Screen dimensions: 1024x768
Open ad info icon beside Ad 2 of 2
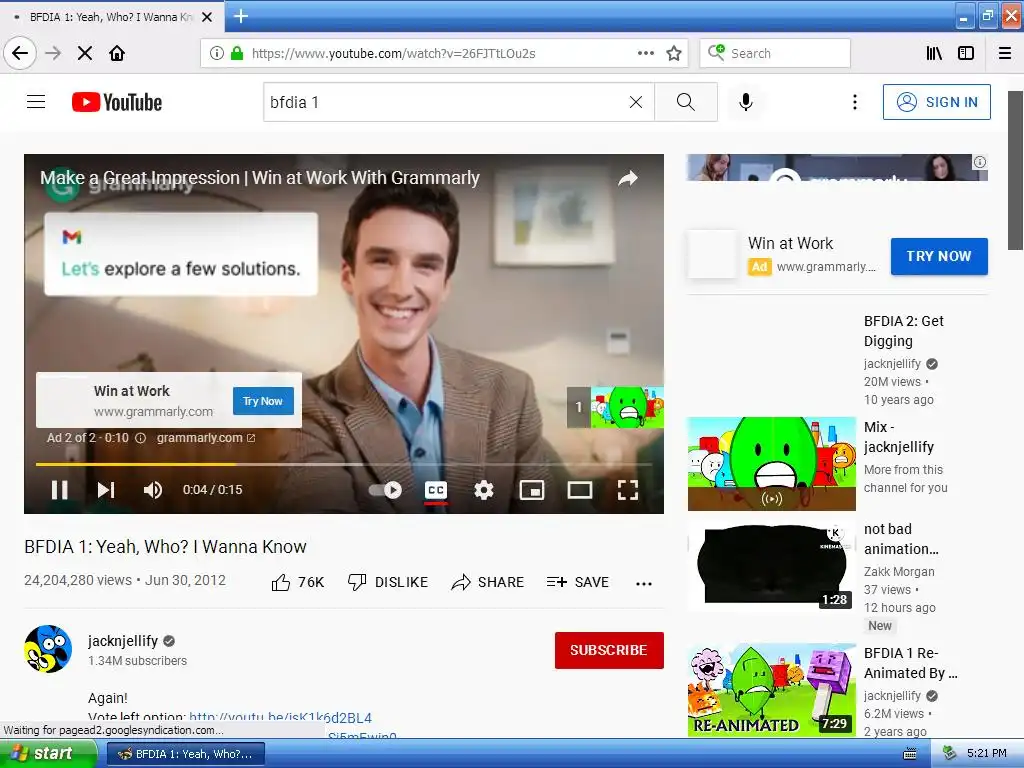[140, 438]
